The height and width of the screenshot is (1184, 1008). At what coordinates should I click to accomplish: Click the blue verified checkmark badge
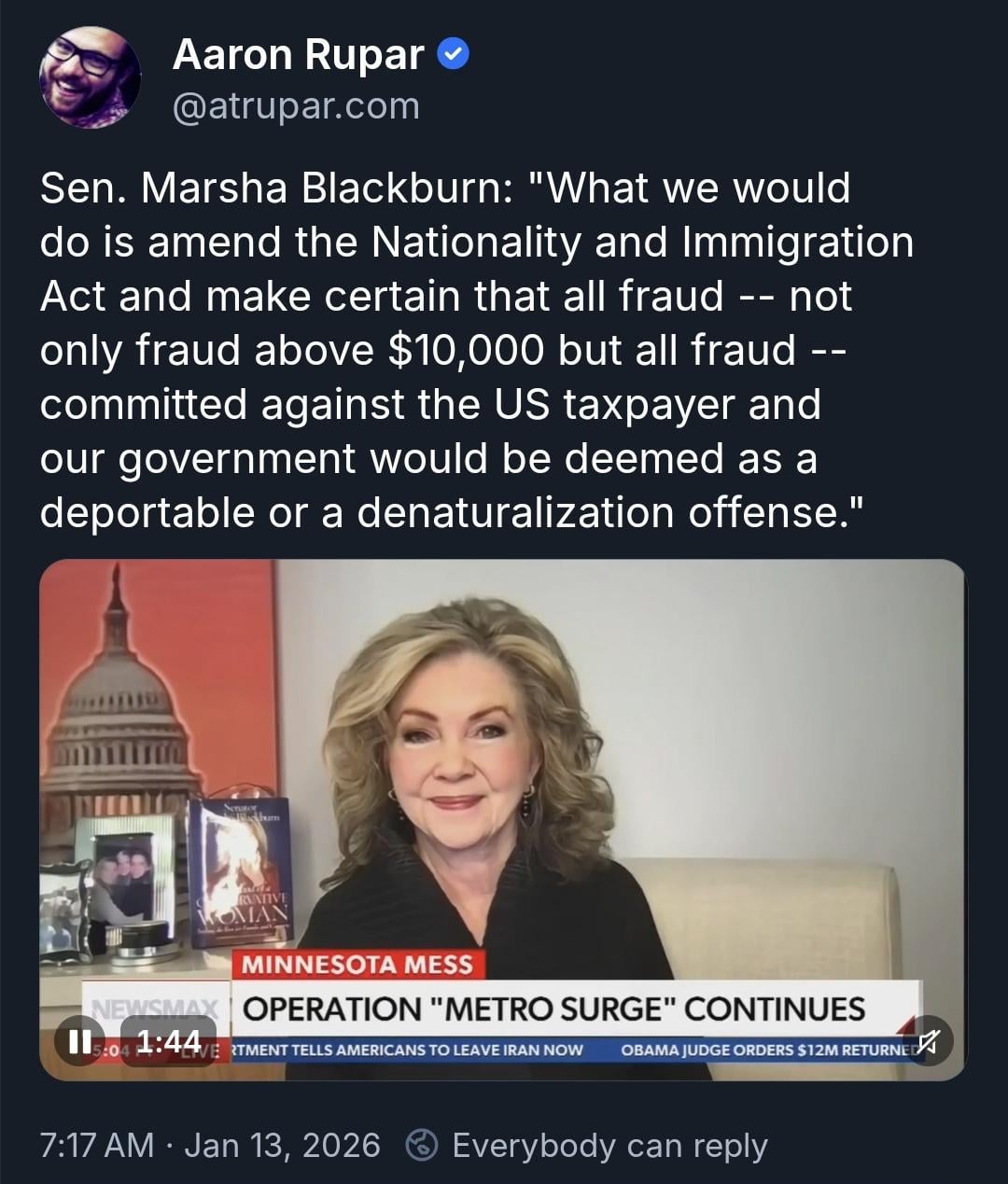click(454, 55)
